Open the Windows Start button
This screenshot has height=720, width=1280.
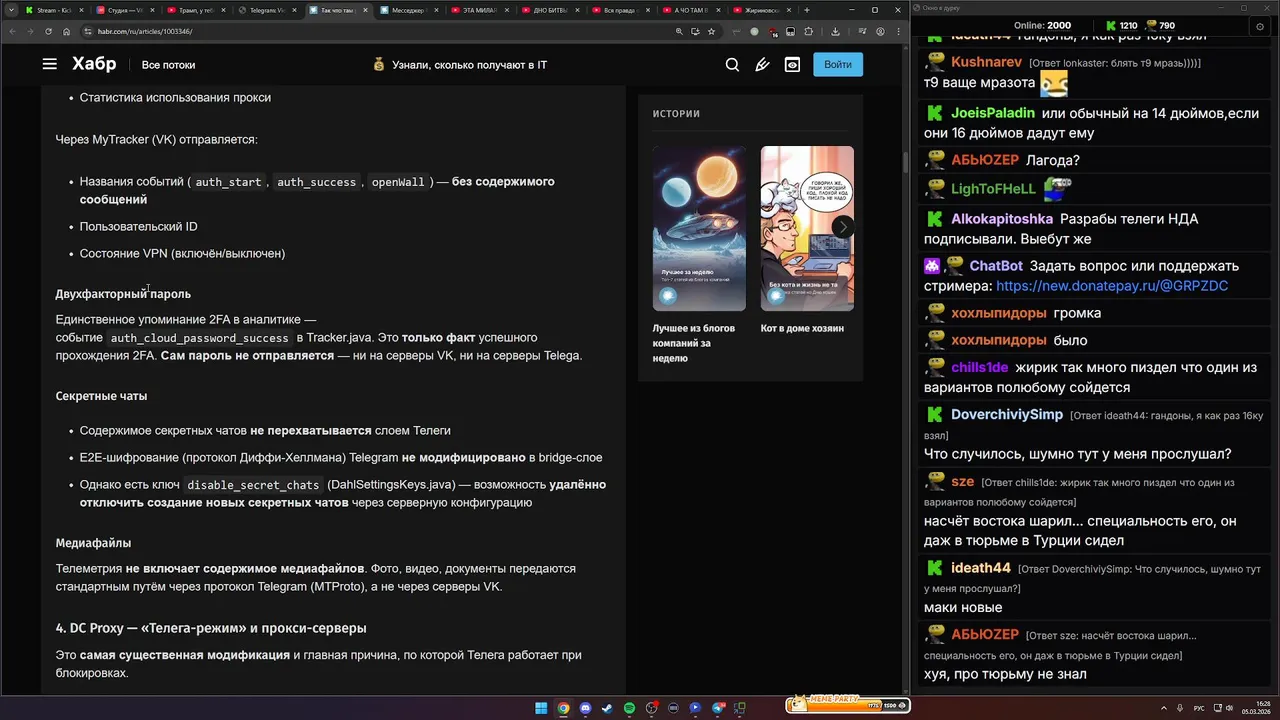tap(541, 708)
